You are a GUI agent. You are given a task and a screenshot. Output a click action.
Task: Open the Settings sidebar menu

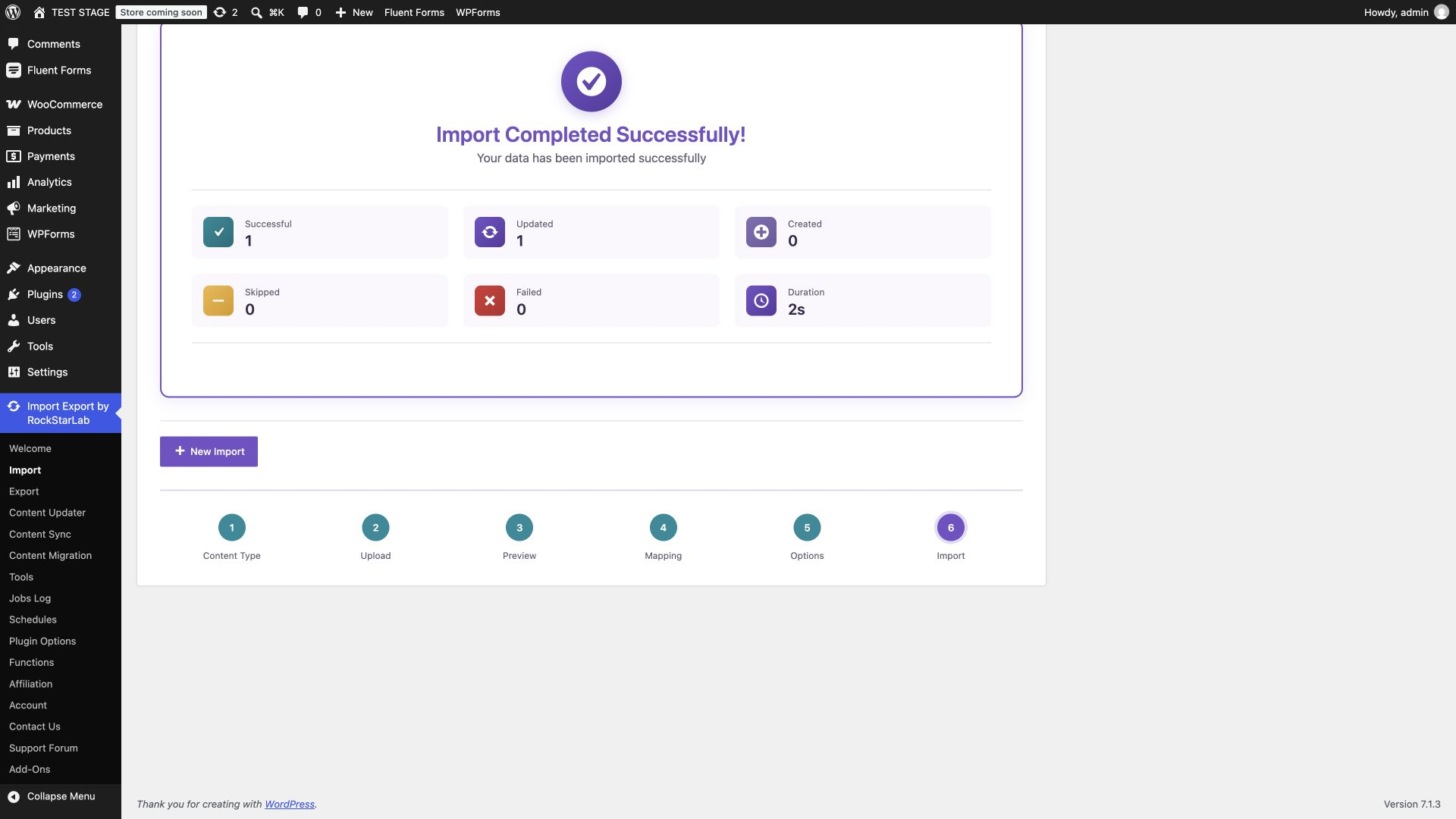pyautogui.click(x=61, y=372)
